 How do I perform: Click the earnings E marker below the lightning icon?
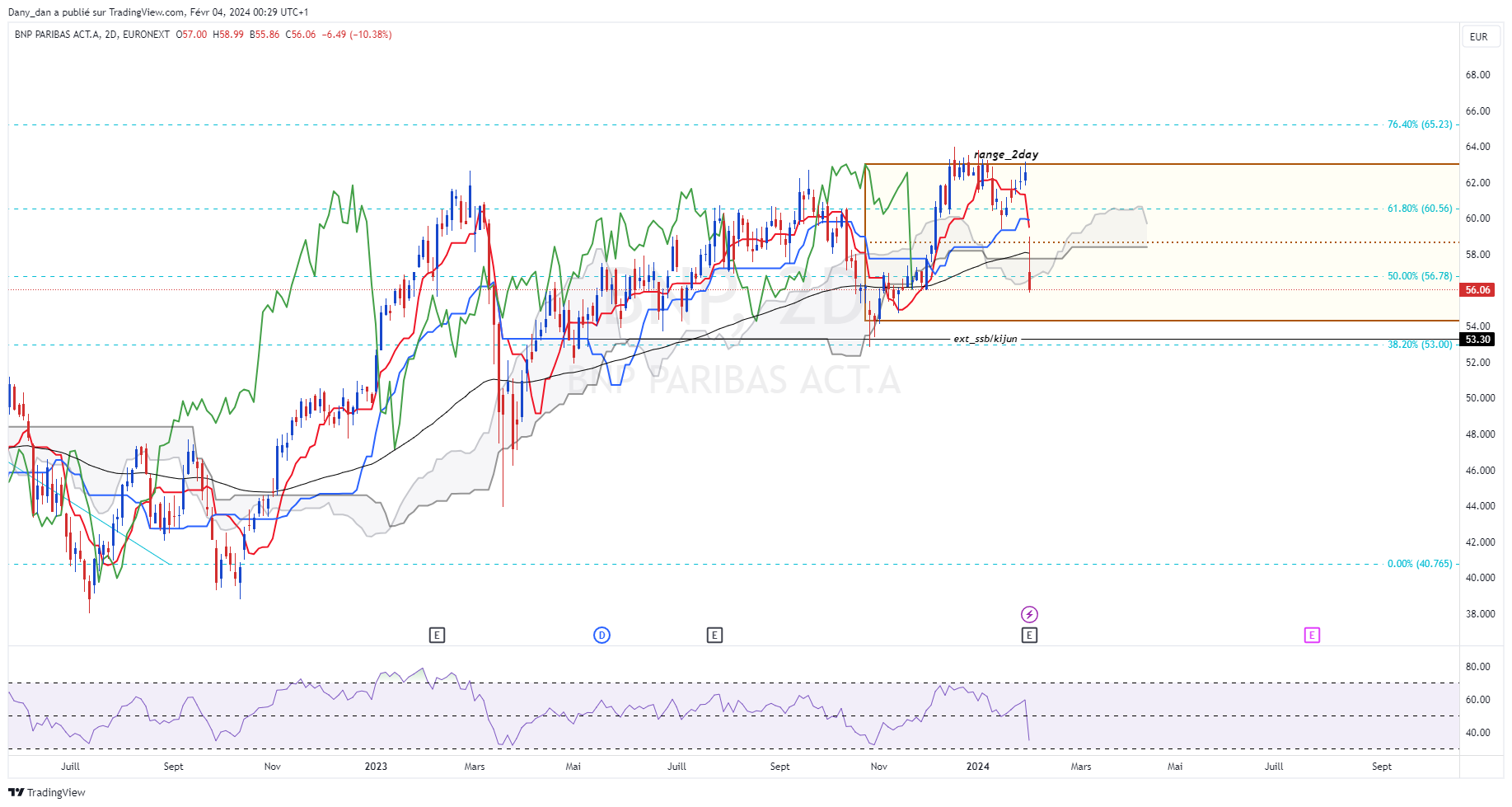tap(1029, 635)
